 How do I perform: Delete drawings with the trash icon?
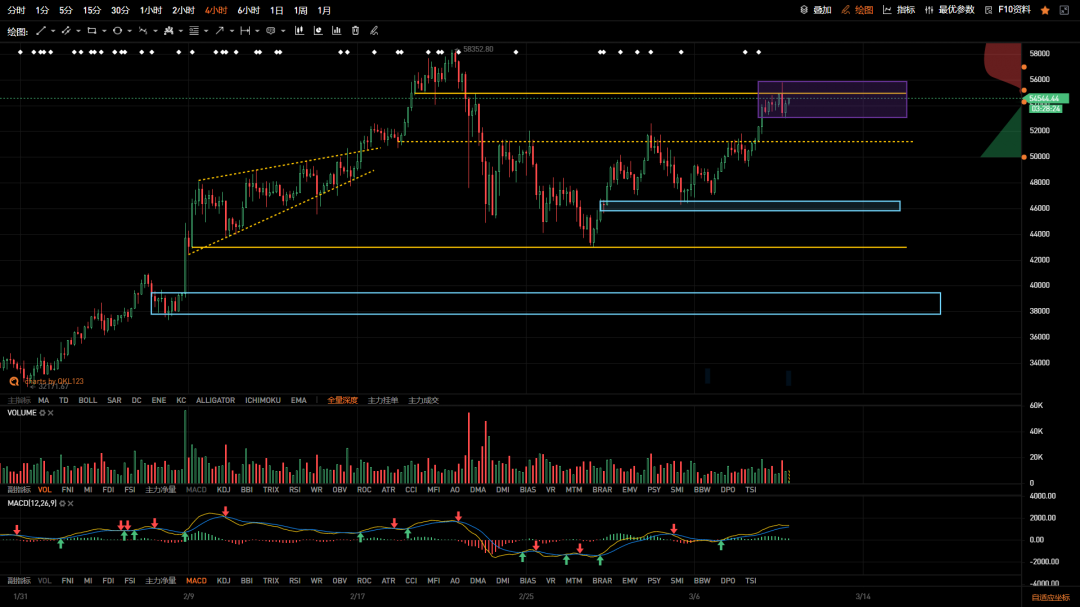[x=355, y=31]
